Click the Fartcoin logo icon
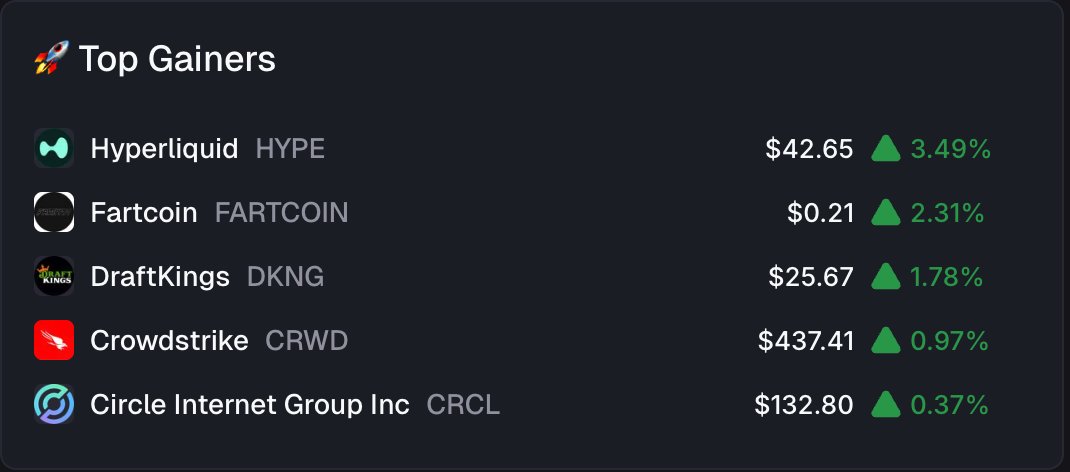This screenshot has height=472, width=1070. (x=54, y=213)
